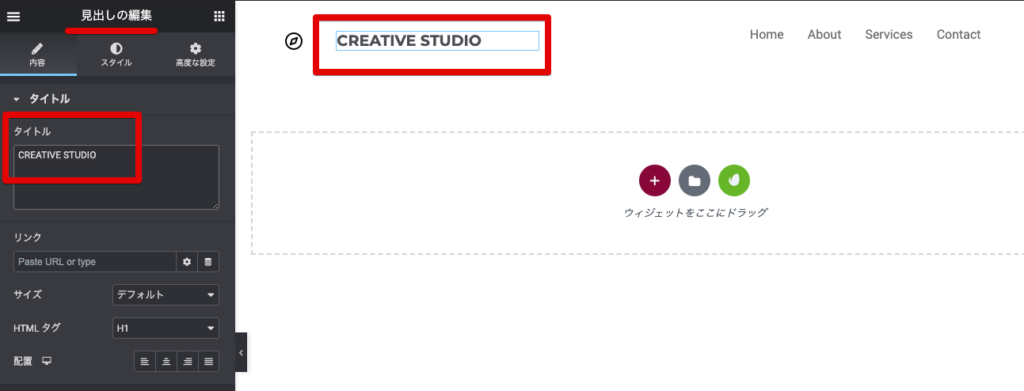Click the link options gear icon
The height and width of the screenshot is (391, 1024).
coord(187,262)
